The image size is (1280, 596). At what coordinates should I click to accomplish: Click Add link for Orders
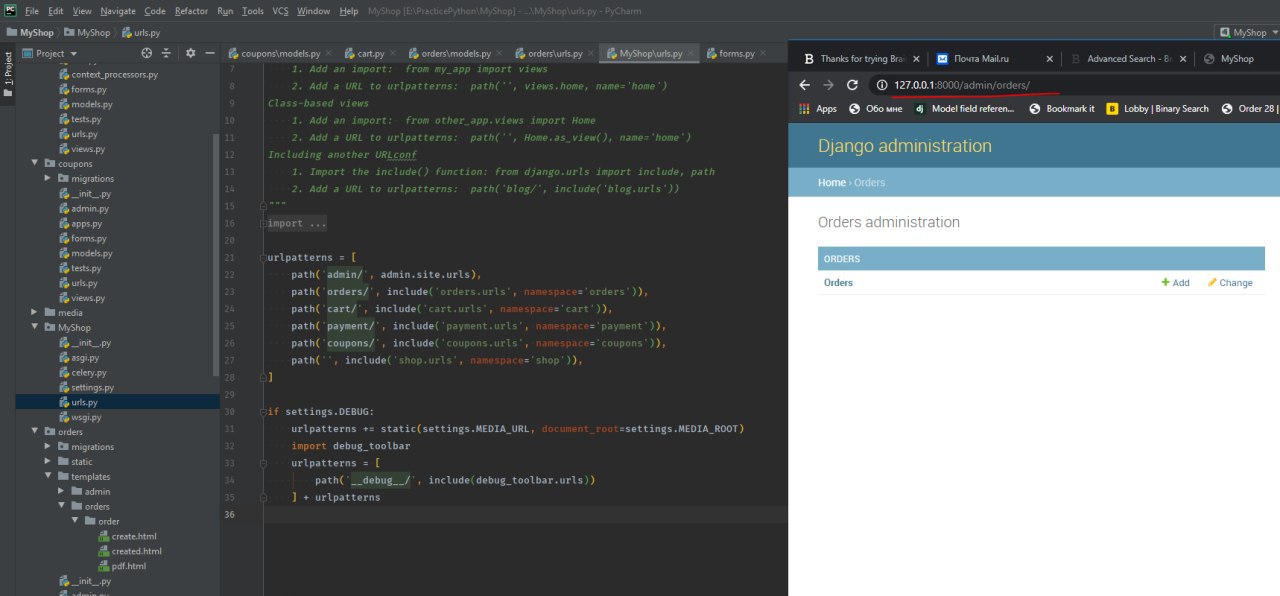[x=1175, y=283]
